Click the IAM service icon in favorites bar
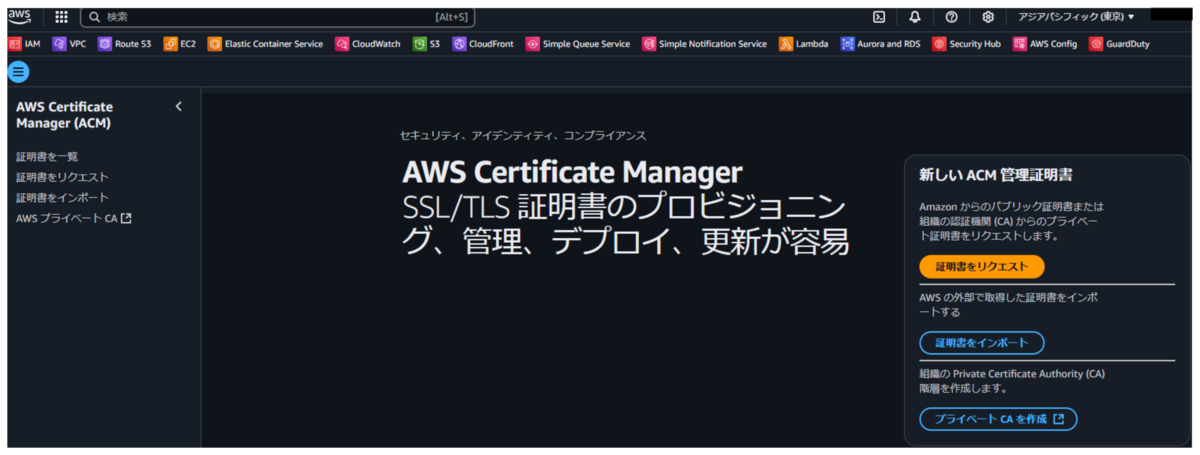 (14, 44)
